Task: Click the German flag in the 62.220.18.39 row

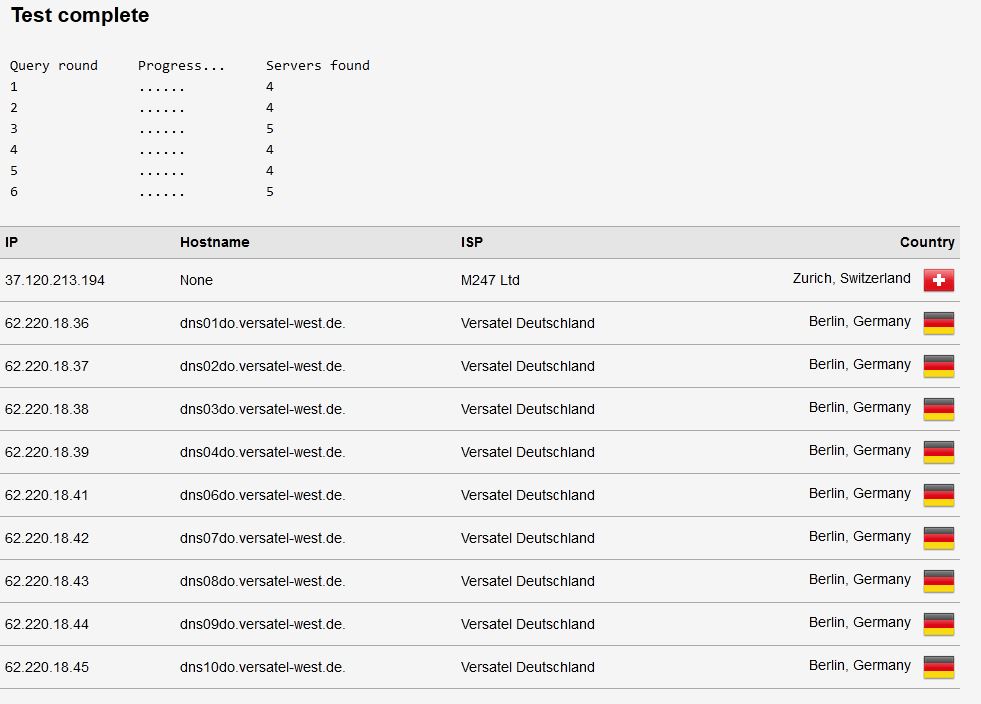Action: point(938,452)
